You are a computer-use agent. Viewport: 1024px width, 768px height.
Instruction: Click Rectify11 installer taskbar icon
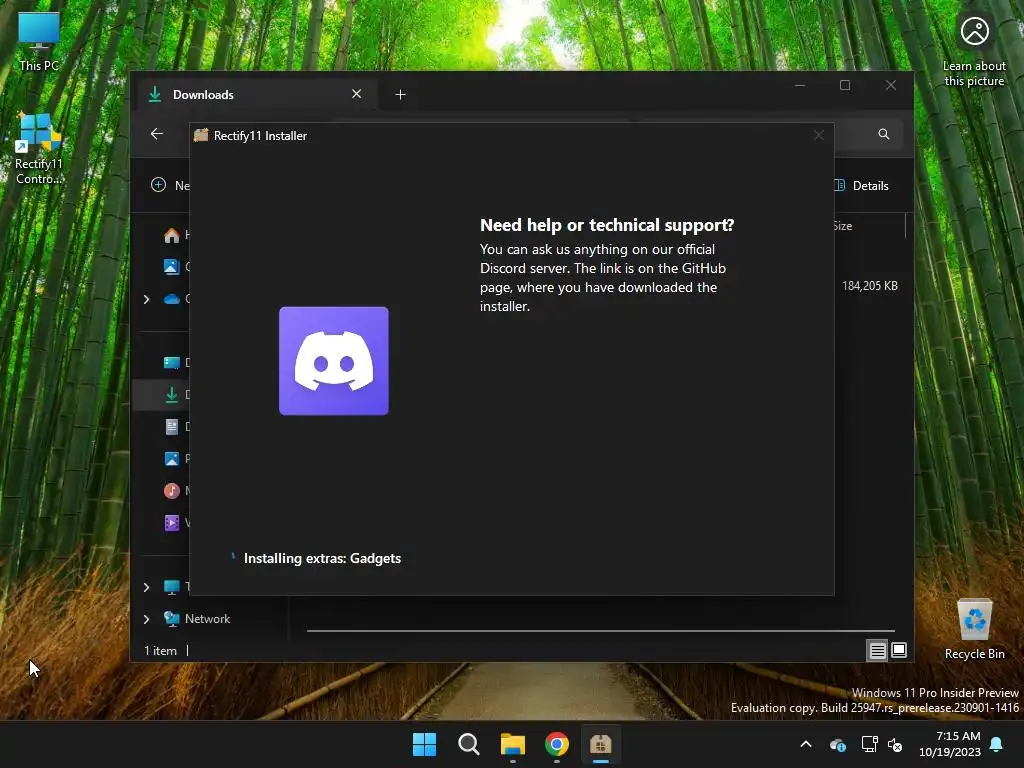click(x=600, y=744)
